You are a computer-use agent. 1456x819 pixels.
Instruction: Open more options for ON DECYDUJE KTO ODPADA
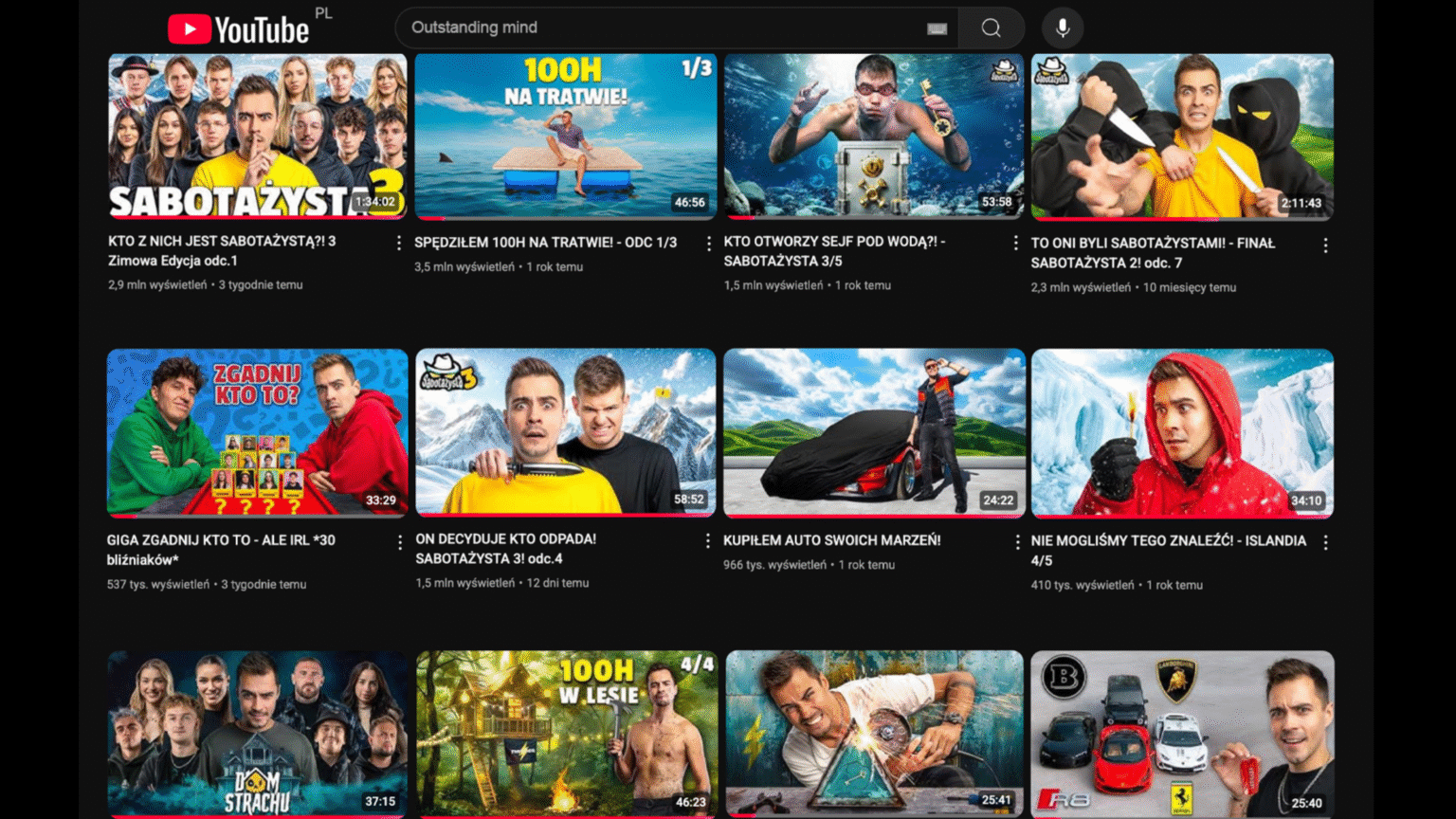(707, 540)
